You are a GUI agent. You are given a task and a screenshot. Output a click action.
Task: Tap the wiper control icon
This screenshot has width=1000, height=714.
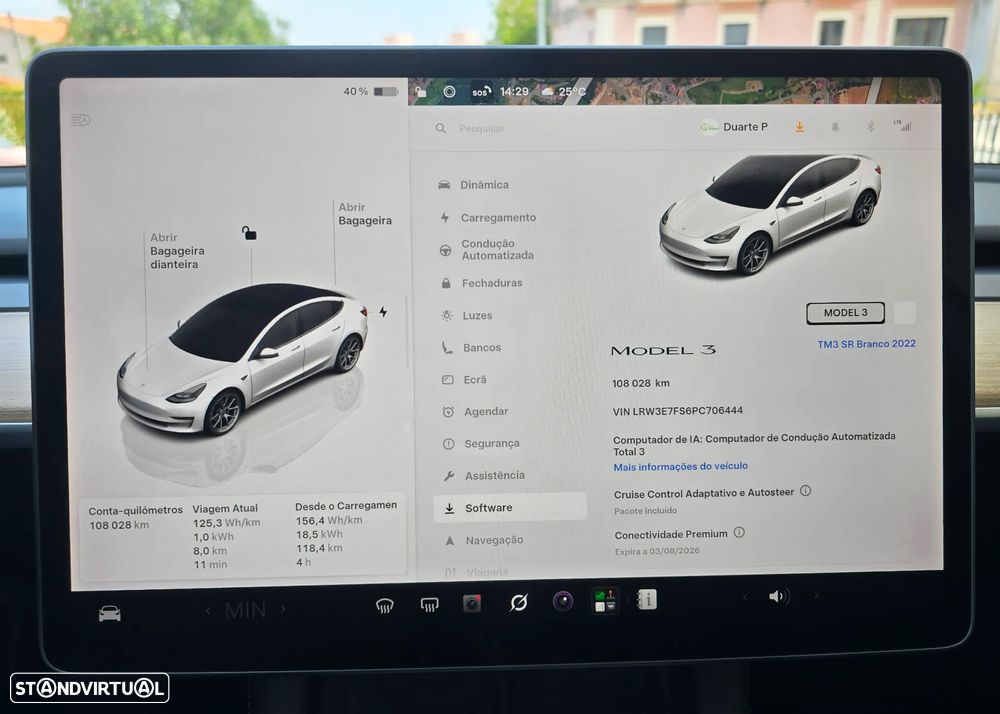coord(518,602)
